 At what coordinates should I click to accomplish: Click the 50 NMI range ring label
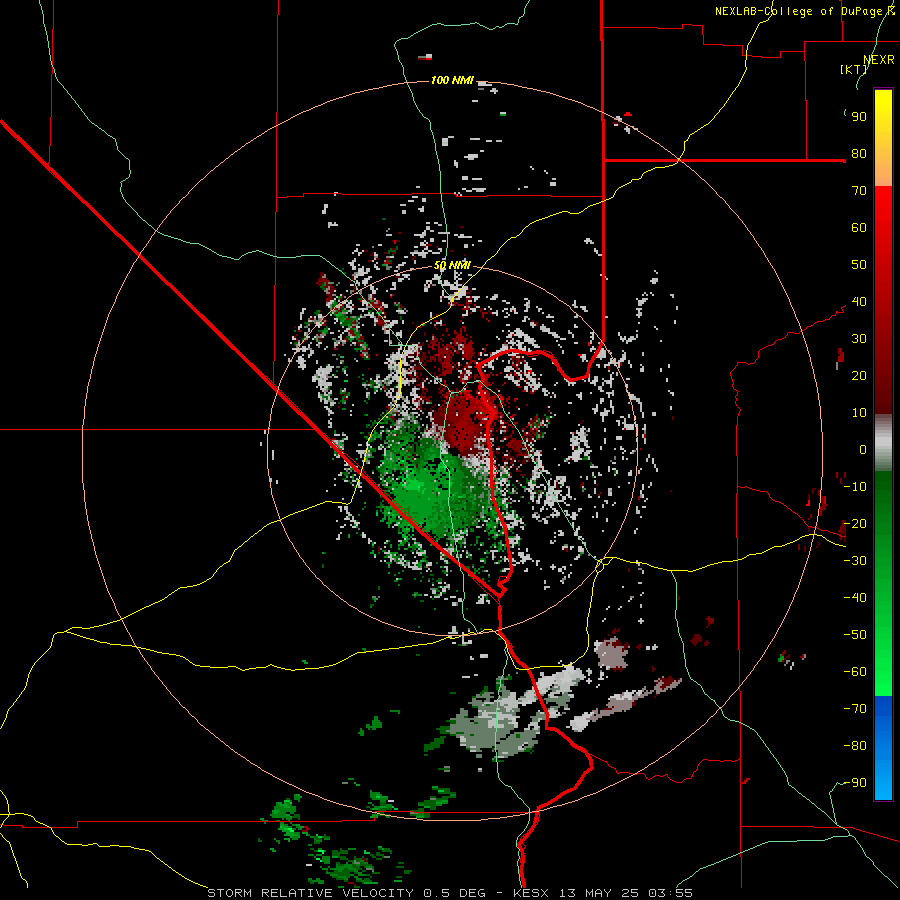coord(452,265)
